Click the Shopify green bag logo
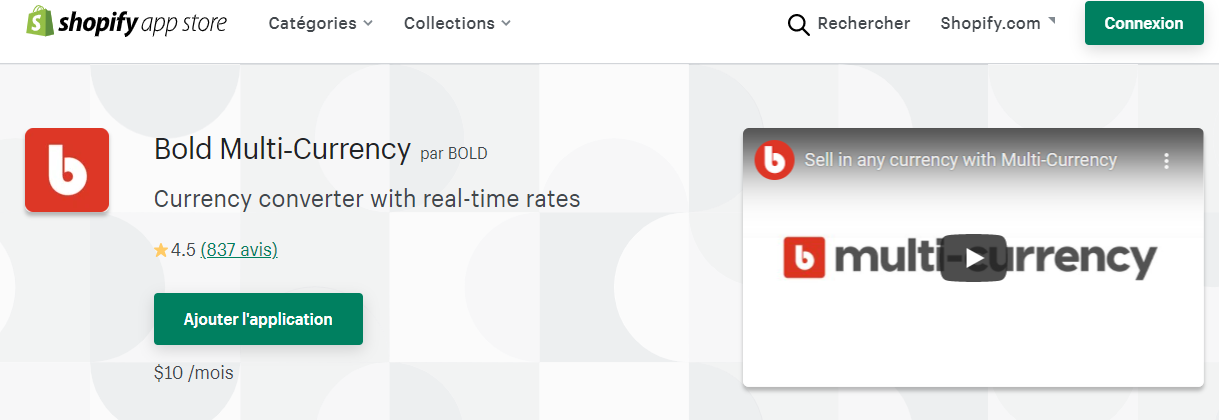The width and height of the screenshot is (1219, 420). 39,22
